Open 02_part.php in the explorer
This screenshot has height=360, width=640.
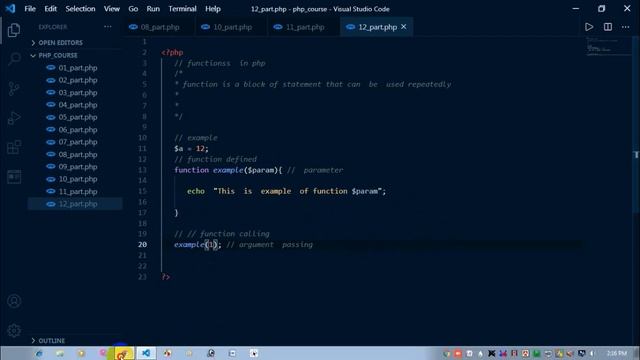coord(78,80)
